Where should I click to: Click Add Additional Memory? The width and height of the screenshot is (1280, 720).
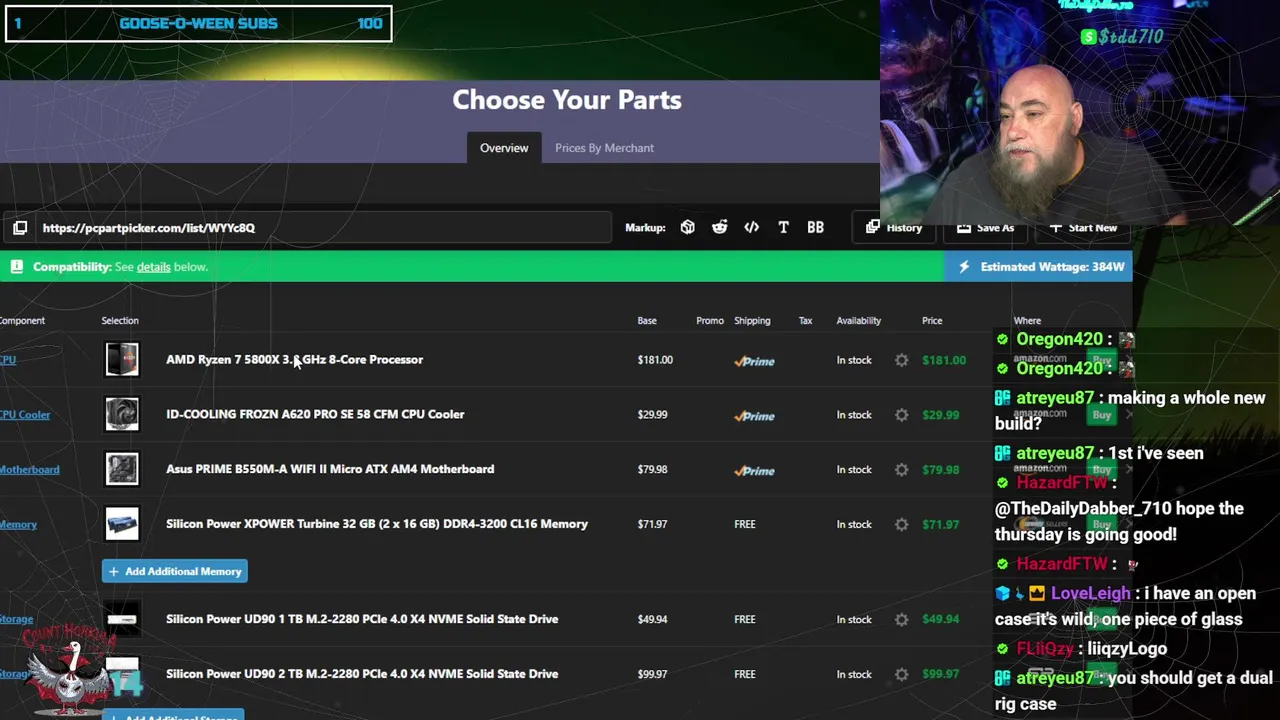[x=174, y=571]
